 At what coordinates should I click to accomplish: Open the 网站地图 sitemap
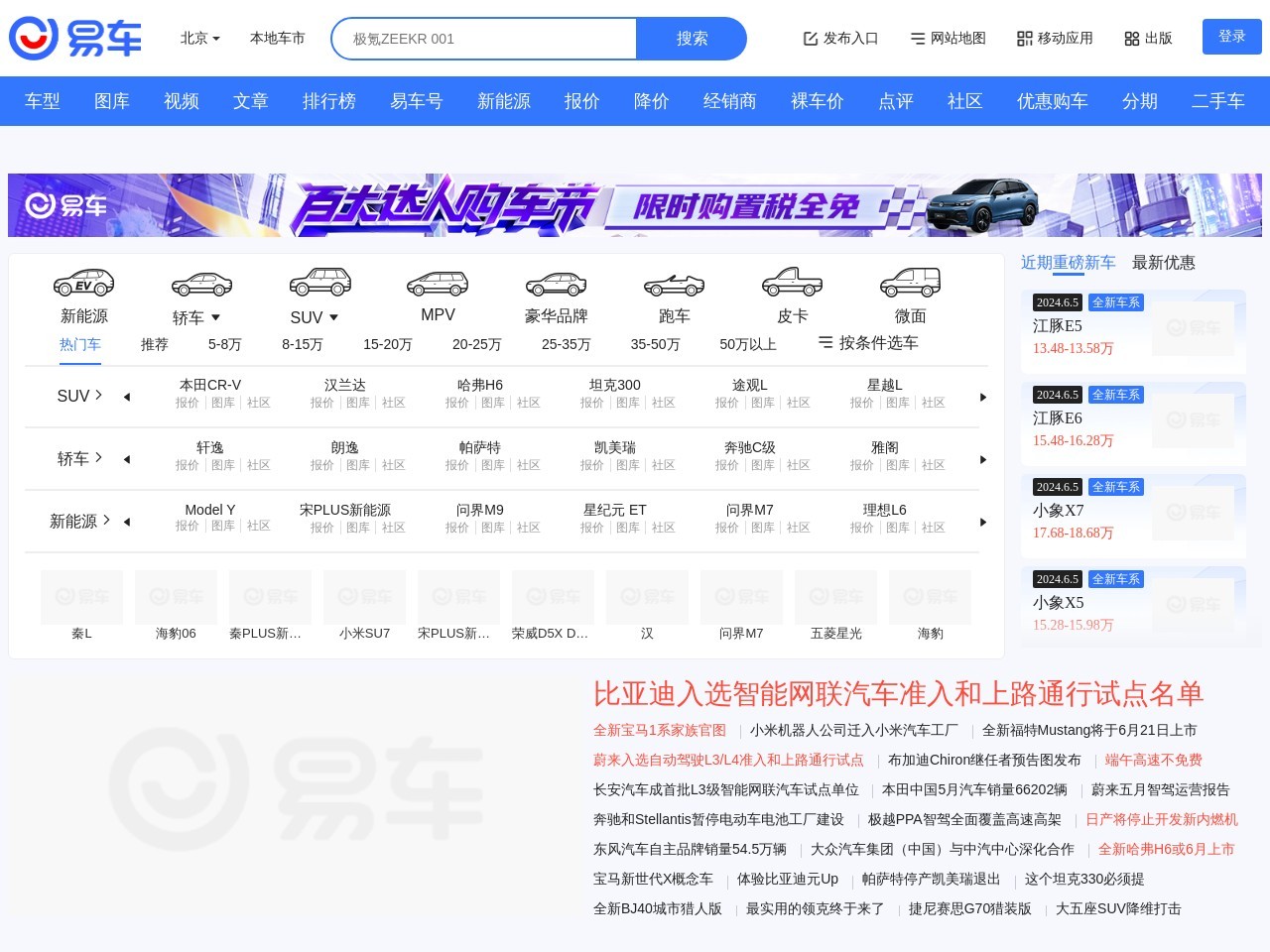click(x=947, y=38)
